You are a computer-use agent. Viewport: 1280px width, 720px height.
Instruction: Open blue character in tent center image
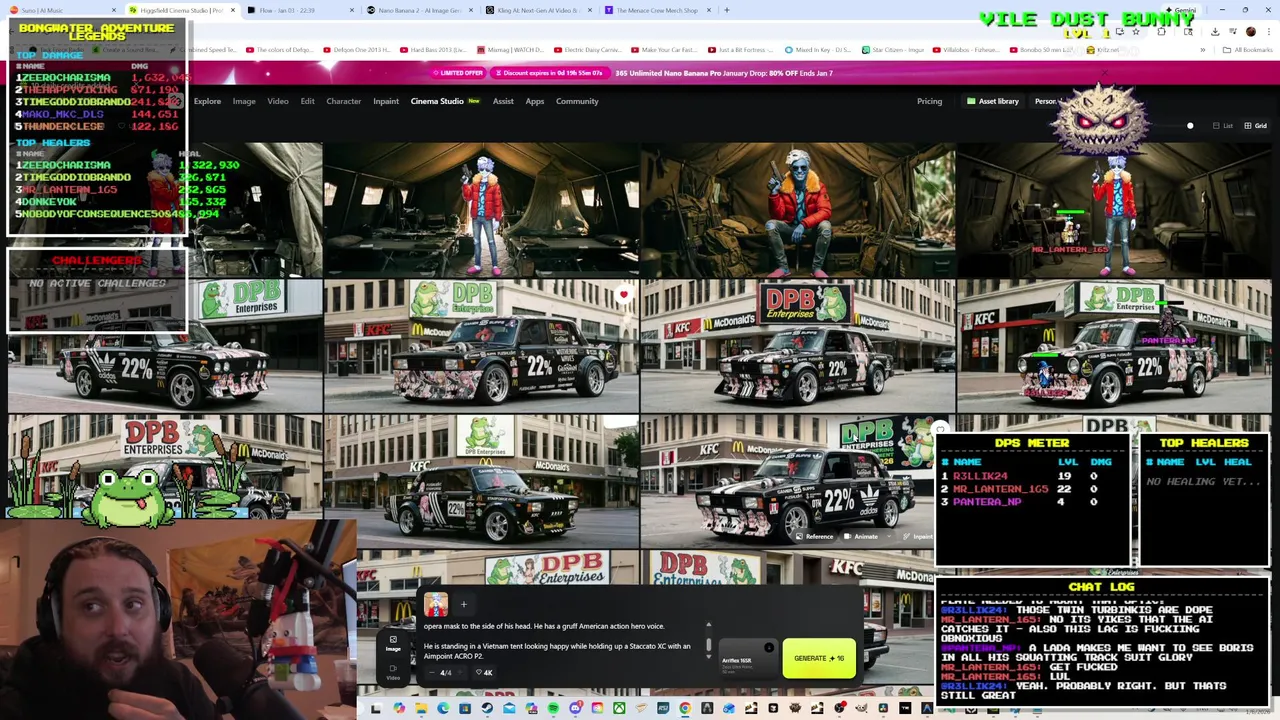point(797,210)
